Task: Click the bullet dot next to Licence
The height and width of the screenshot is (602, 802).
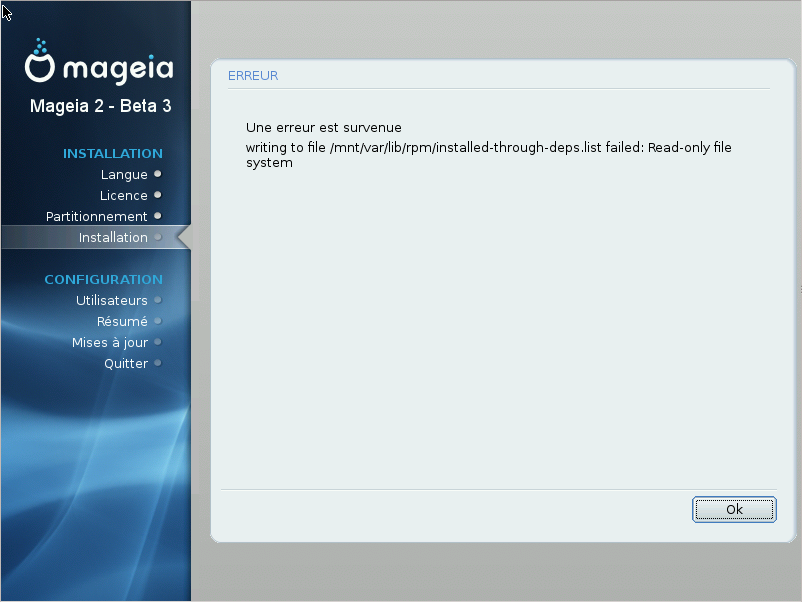Action: tap(158, 195)
